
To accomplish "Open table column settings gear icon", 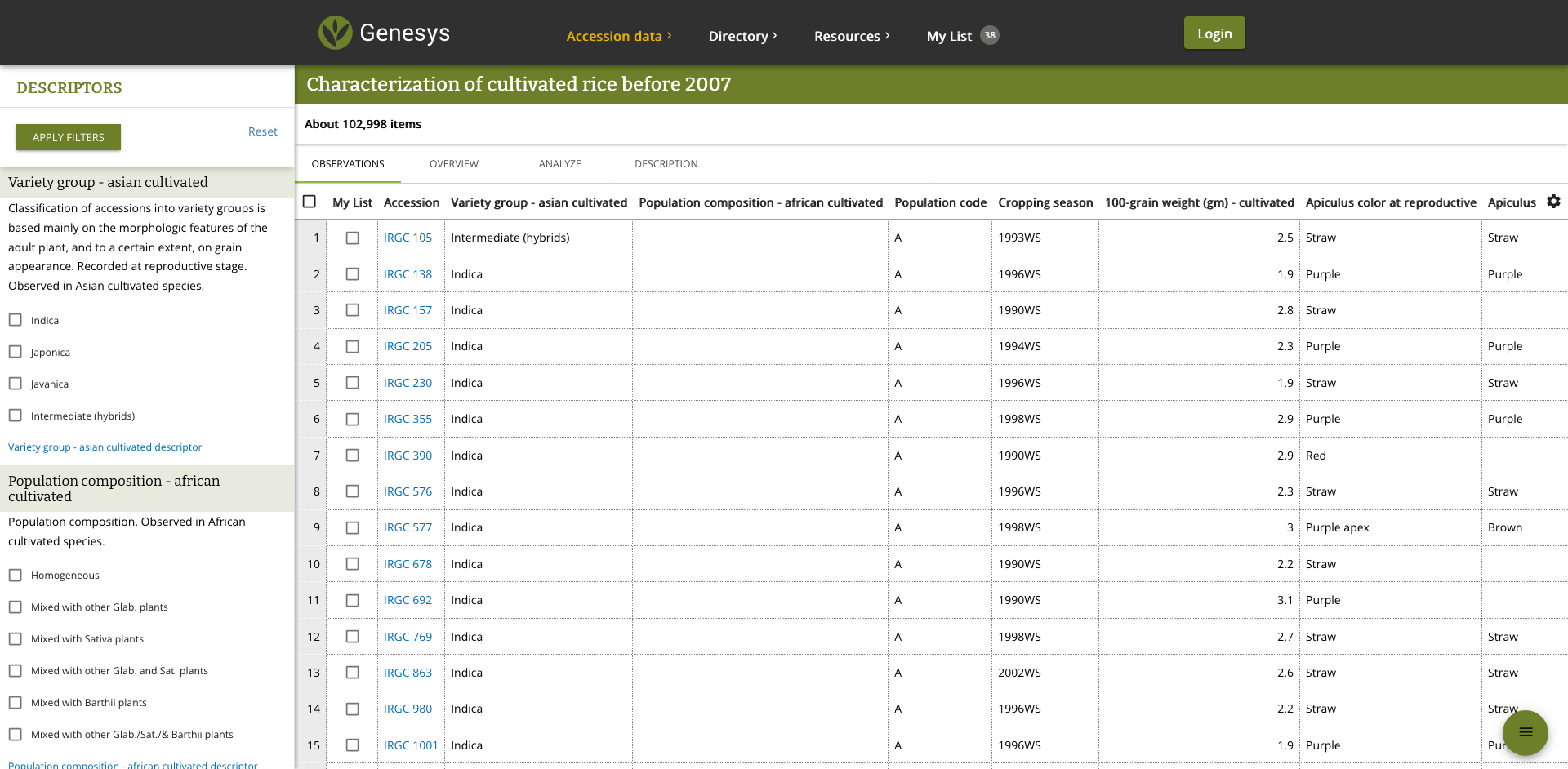I will [x=1553, y=201].
